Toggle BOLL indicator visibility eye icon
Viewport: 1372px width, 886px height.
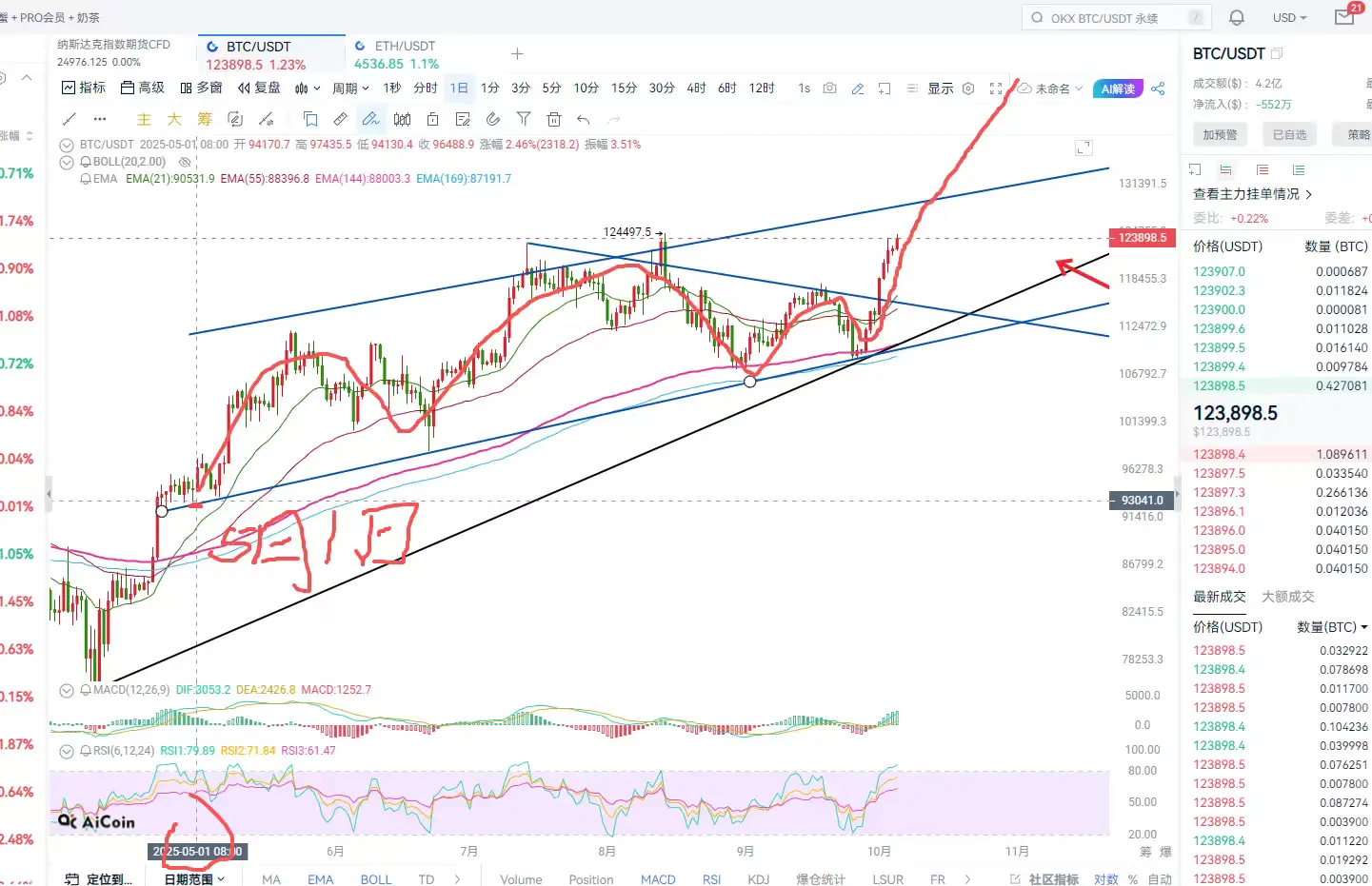186,162
